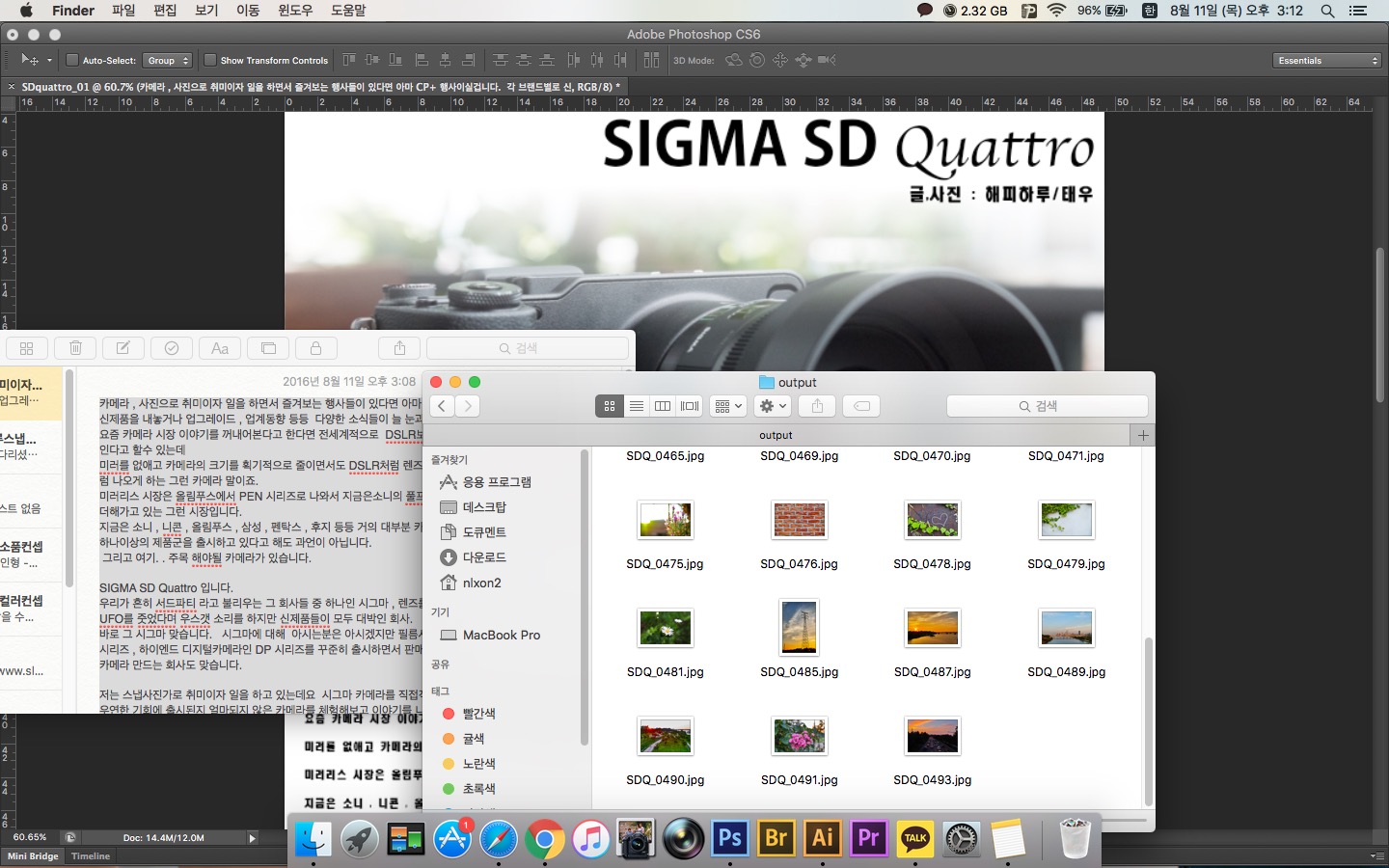Open the 편집 menu in menu bar
The width and height of the screenshot is (1389, 868).
165,11
